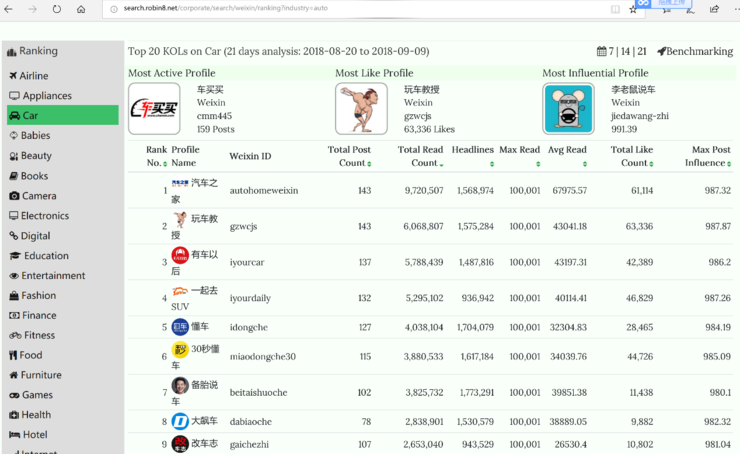Click 改车志 avatar in rank 9

coord(180,444)
